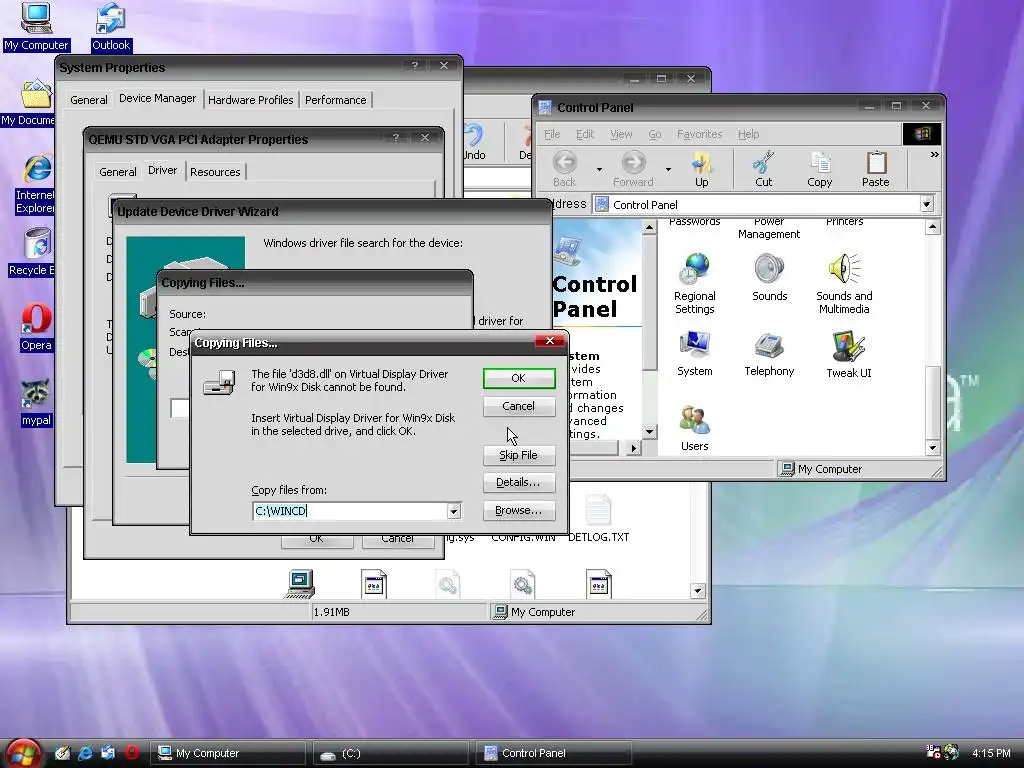Click the Copy files from path field

pyautogui.click(x=350, y=511)
